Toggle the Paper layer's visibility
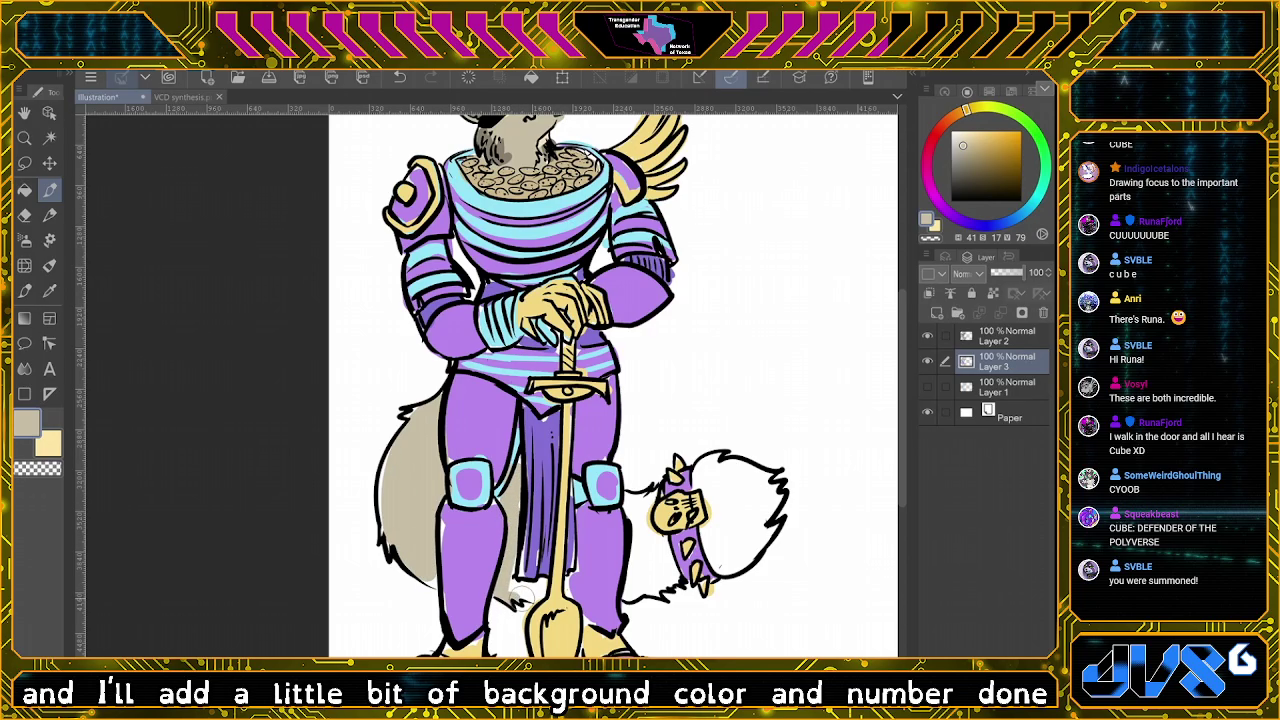1280x720 pixels. [926, 411]
